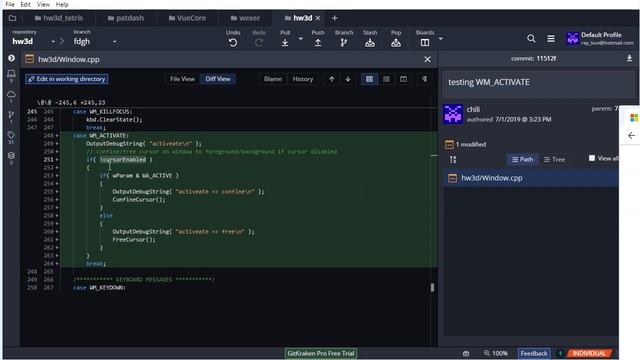Open Boards dropdown arrow
Viewport: 640px width, 360px height.
tap(441, 39)
